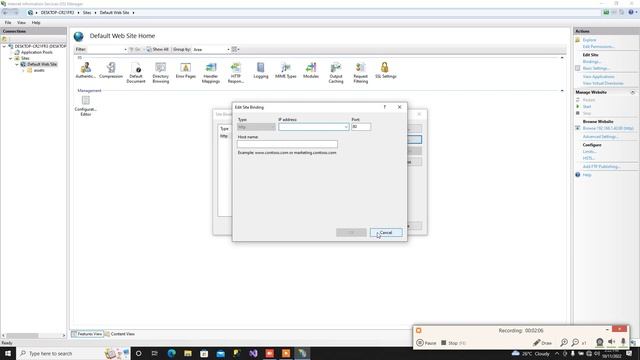The height and width of the screenshot is (360, 640).
Task: Open the IP address dropdown
Action: point(346,127)
